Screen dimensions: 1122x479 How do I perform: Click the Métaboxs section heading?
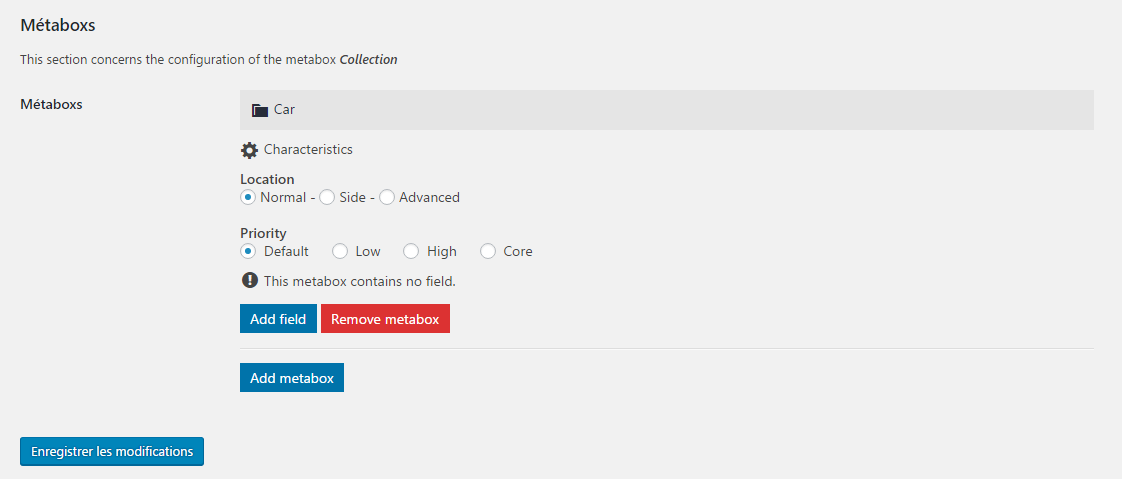58,26
